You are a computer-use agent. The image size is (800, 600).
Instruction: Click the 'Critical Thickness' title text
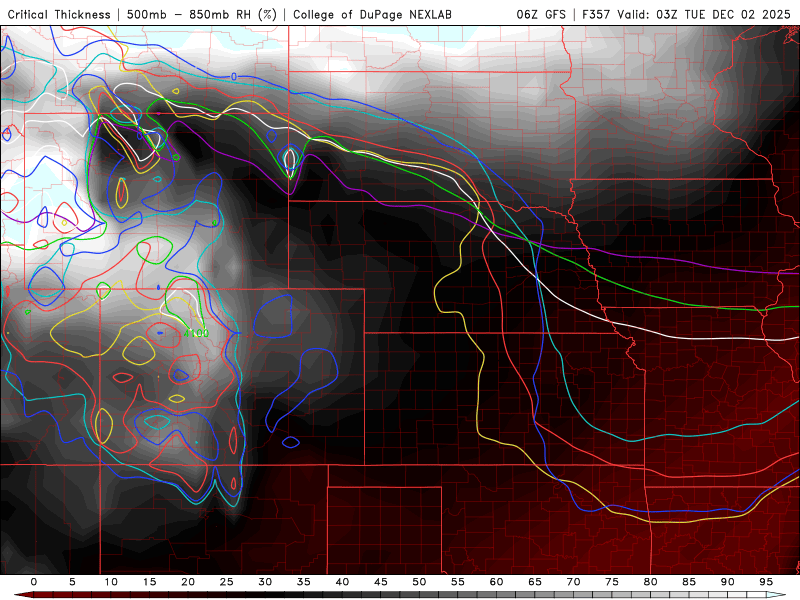(x=59, y=15)
